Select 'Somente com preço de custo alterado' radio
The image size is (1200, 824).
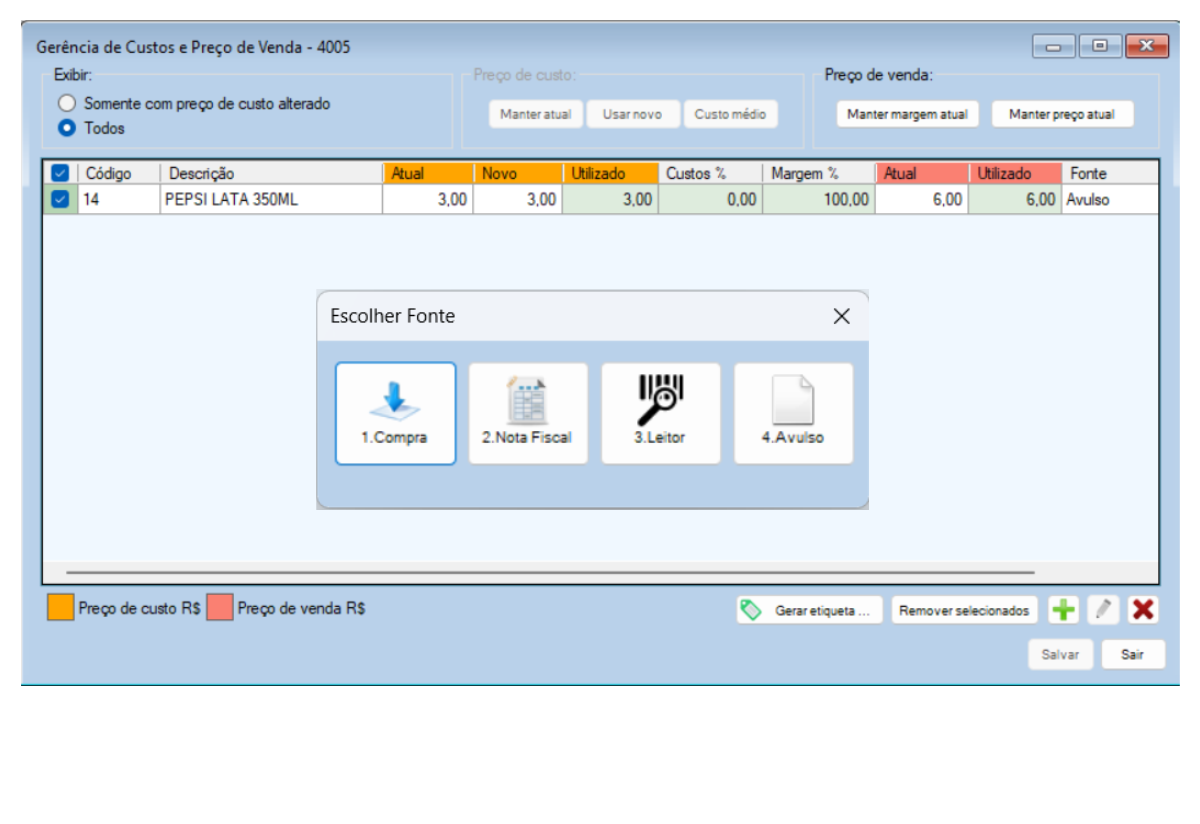click(67, 103)
